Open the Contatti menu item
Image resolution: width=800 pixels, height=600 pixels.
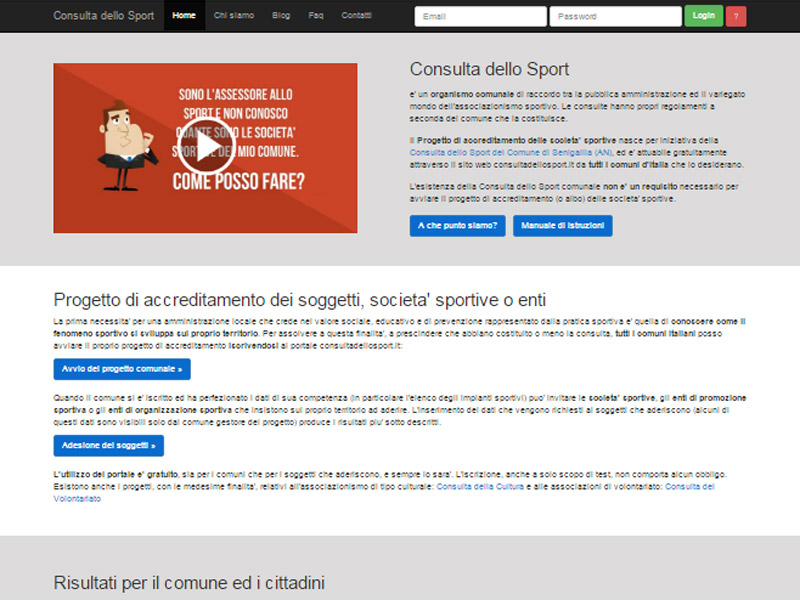click(356, 16)
